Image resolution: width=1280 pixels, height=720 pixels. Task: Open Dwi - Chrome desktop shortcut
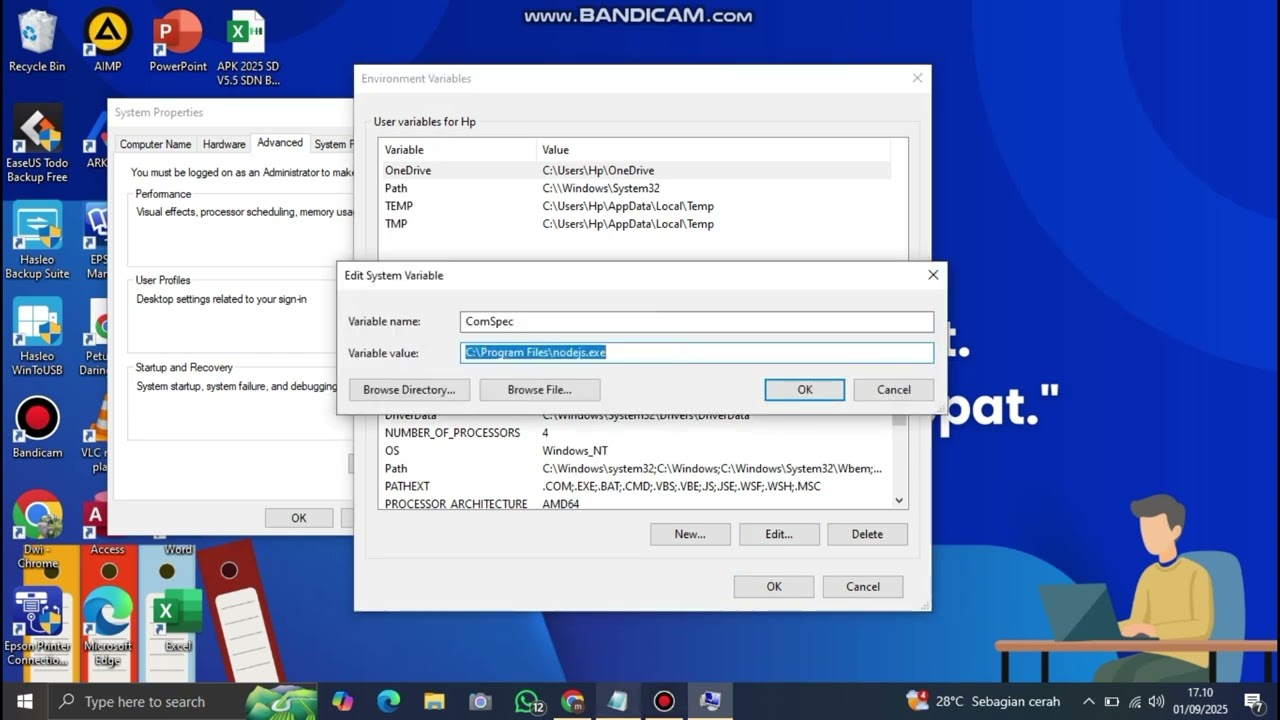[x=37, y=529]
